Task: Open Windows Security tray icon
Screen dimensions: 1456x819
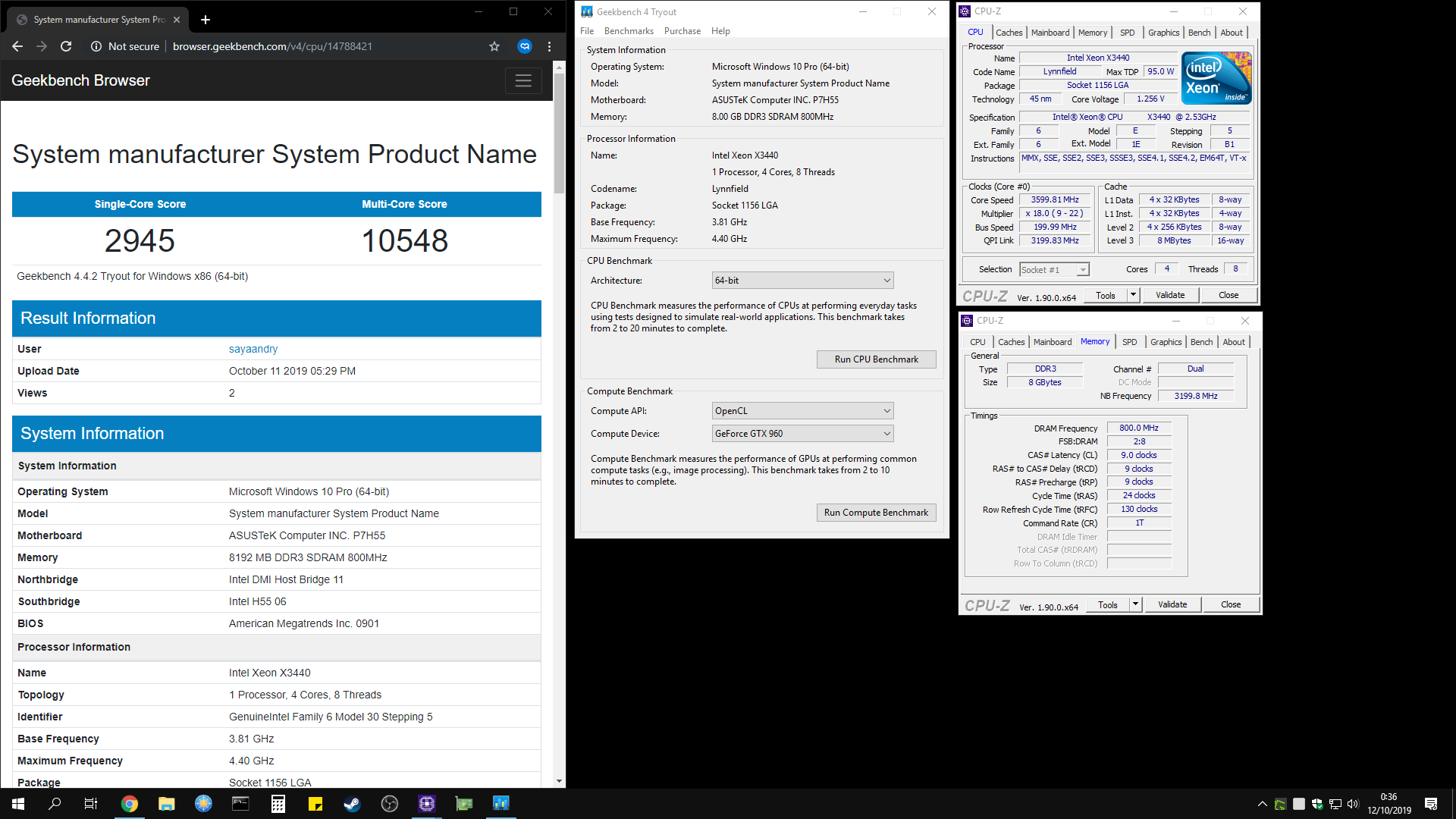Action: tap(1317, 804)
